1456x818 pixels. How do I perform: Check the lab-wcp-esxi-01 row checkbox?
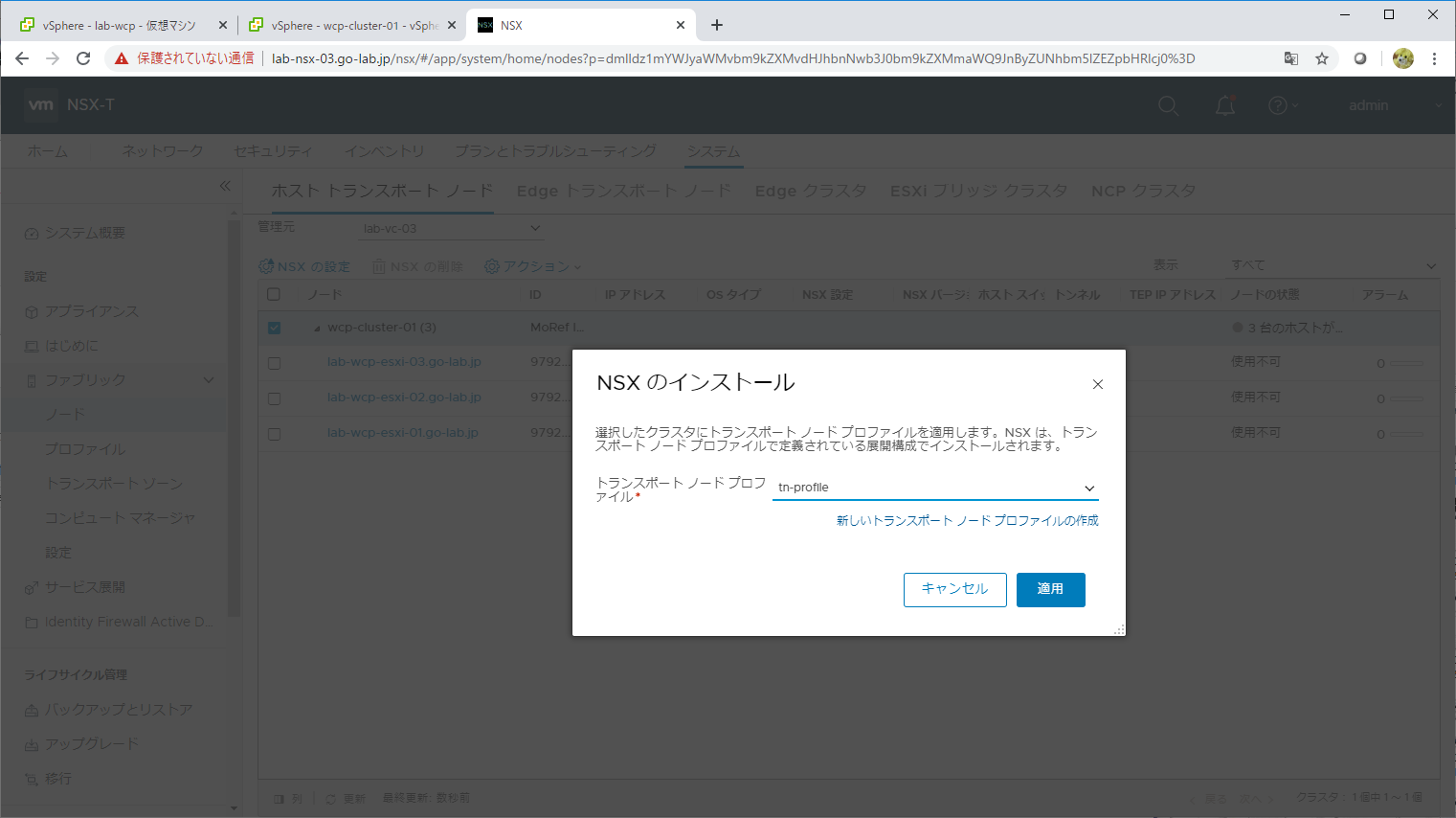pos(275,434)
